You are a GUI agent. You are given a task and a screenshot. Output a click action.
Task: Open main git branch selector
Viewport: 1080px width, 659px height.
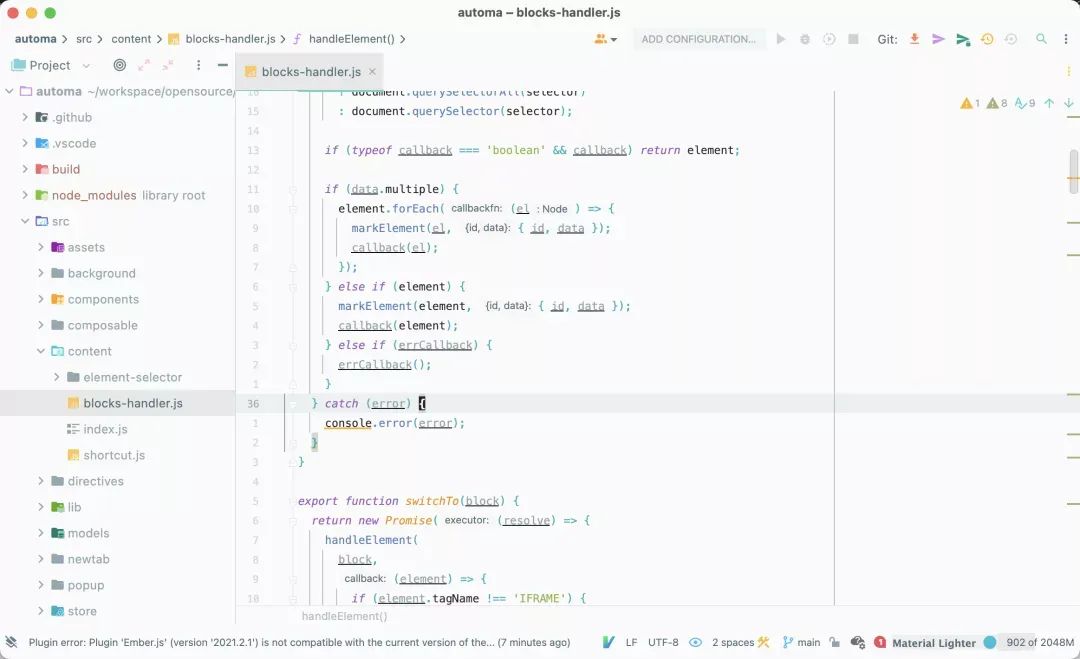pos(802,642)
